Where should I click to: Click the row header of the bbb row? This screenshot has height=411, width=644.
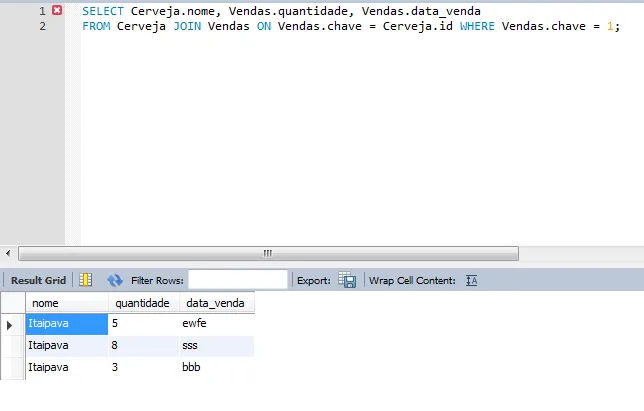point(13,367)
